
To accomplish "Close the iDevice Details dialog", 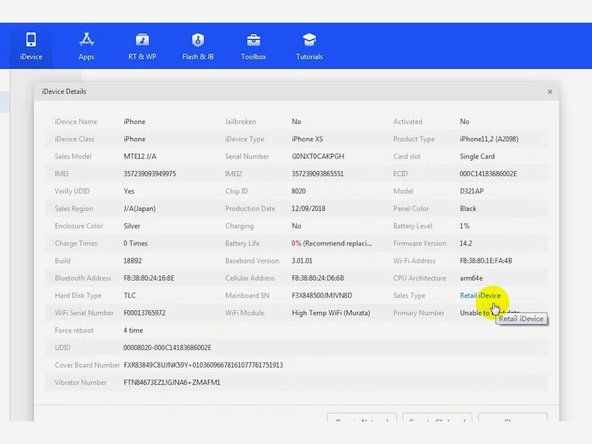I will [550, 92].
